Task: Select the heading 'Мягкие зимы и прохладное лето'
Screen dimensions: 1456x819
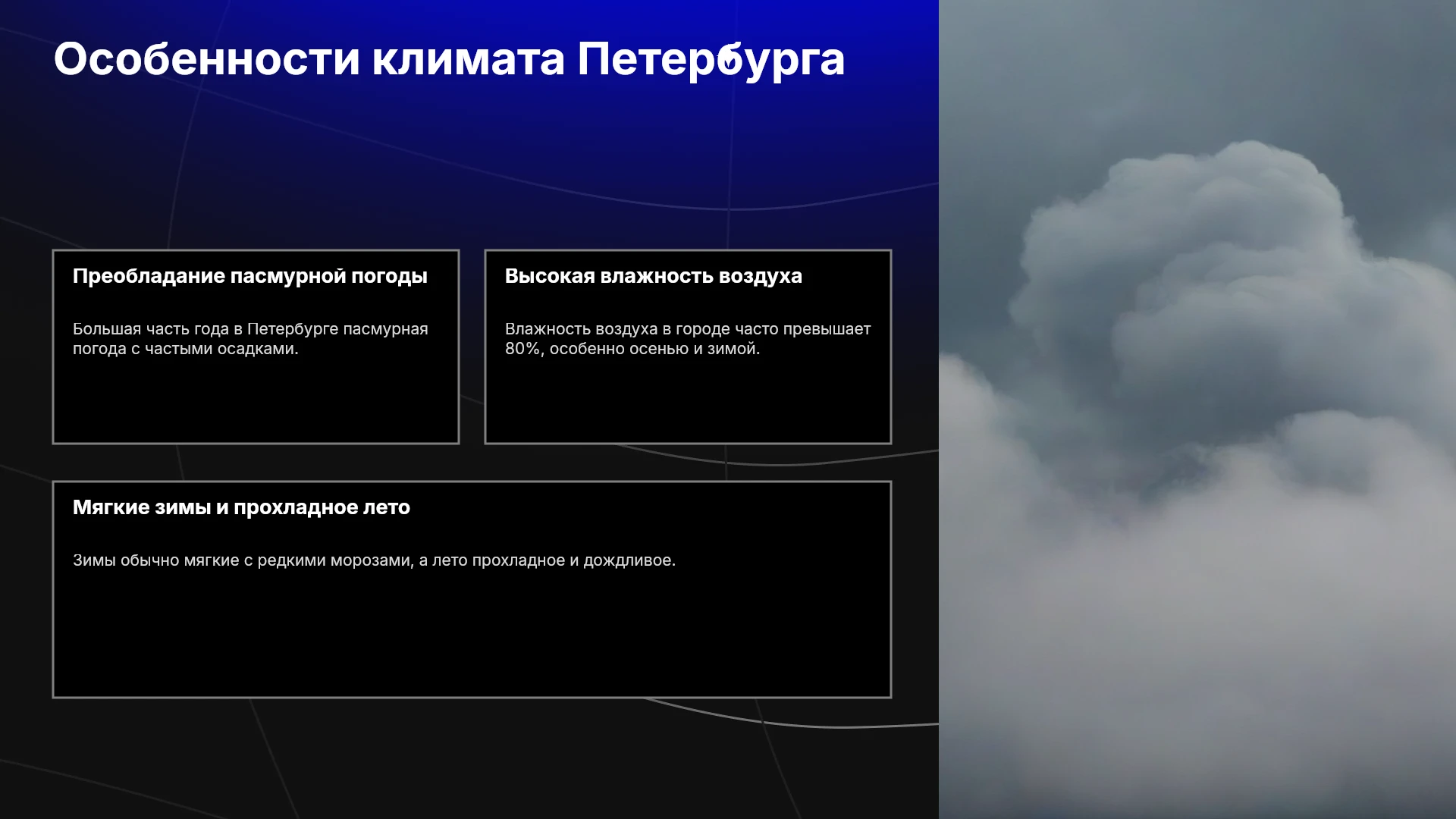Action: point(241,507)
